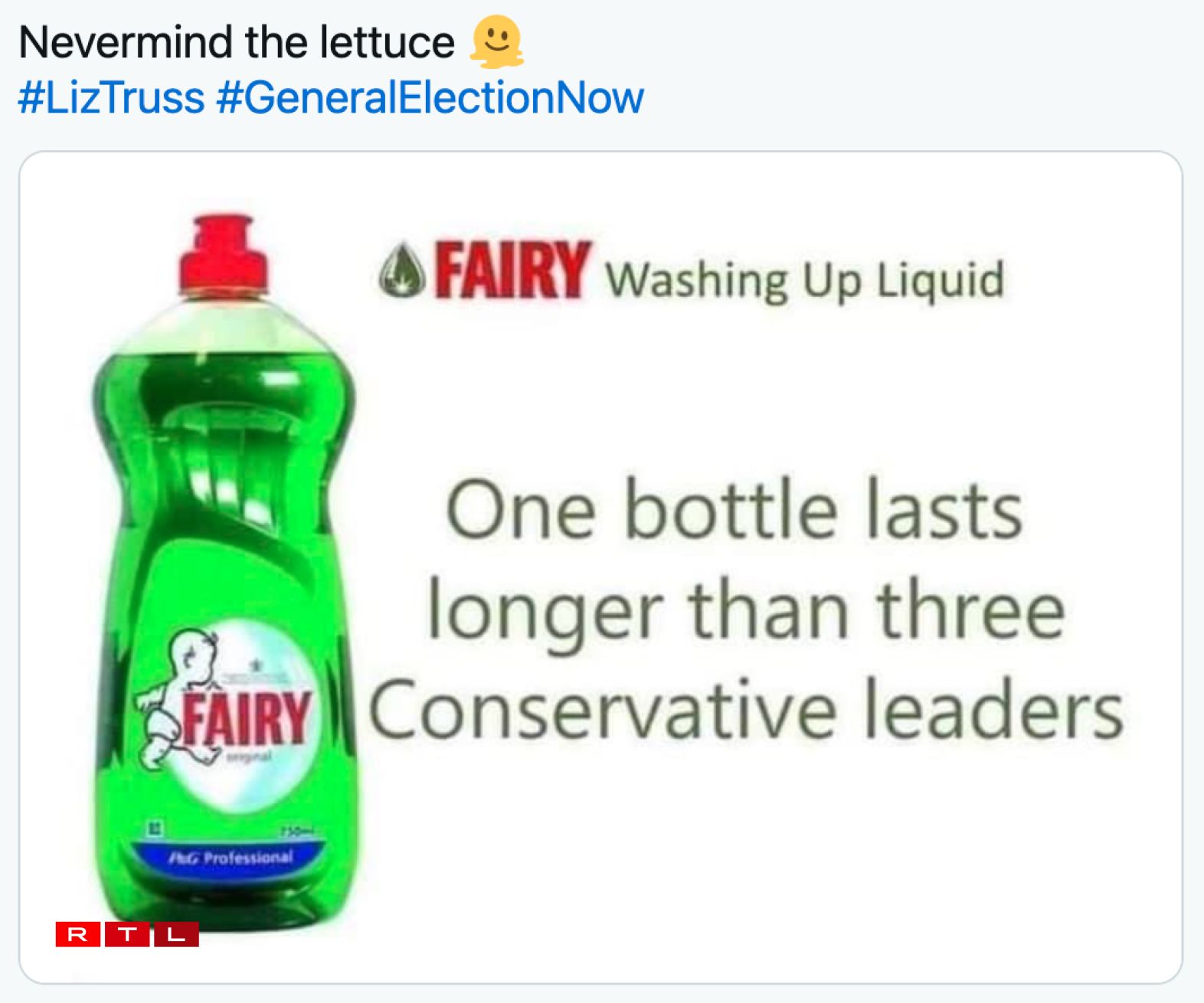This screenshot has height=1003, width=1204.
Task: Click the 'R' block of RTL logo
Action: pyautogui.click(x=78, y=934)
